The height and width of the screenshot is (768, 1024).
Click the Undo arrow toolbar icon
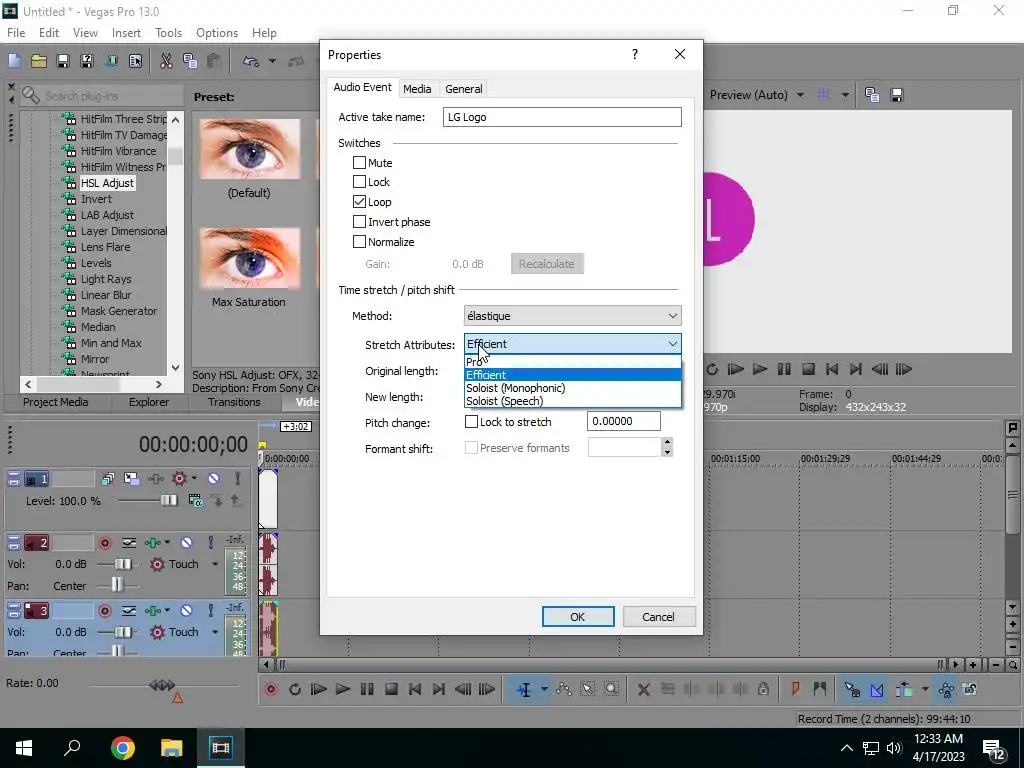(251, 61)
